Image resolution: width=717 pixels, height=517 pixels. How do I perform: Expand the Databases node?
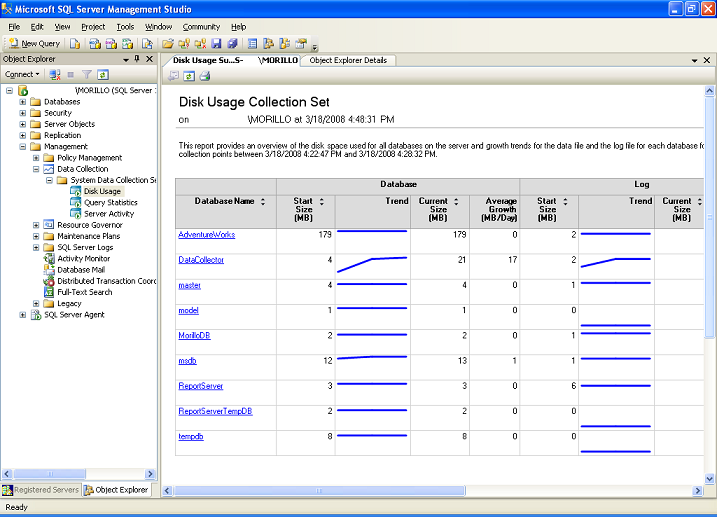coord(22,101)
